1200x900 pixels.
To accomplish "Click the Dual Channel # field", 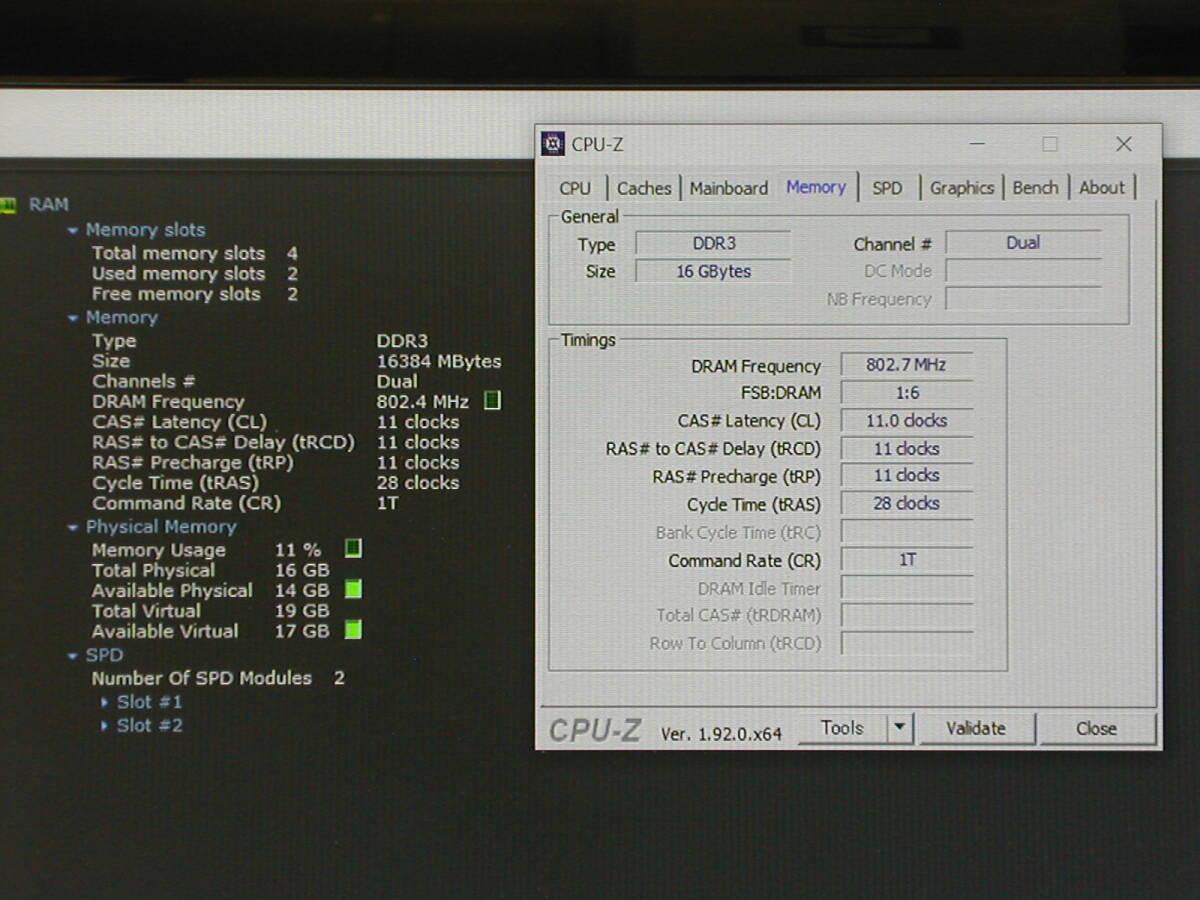I will (x=1024, y=243).
